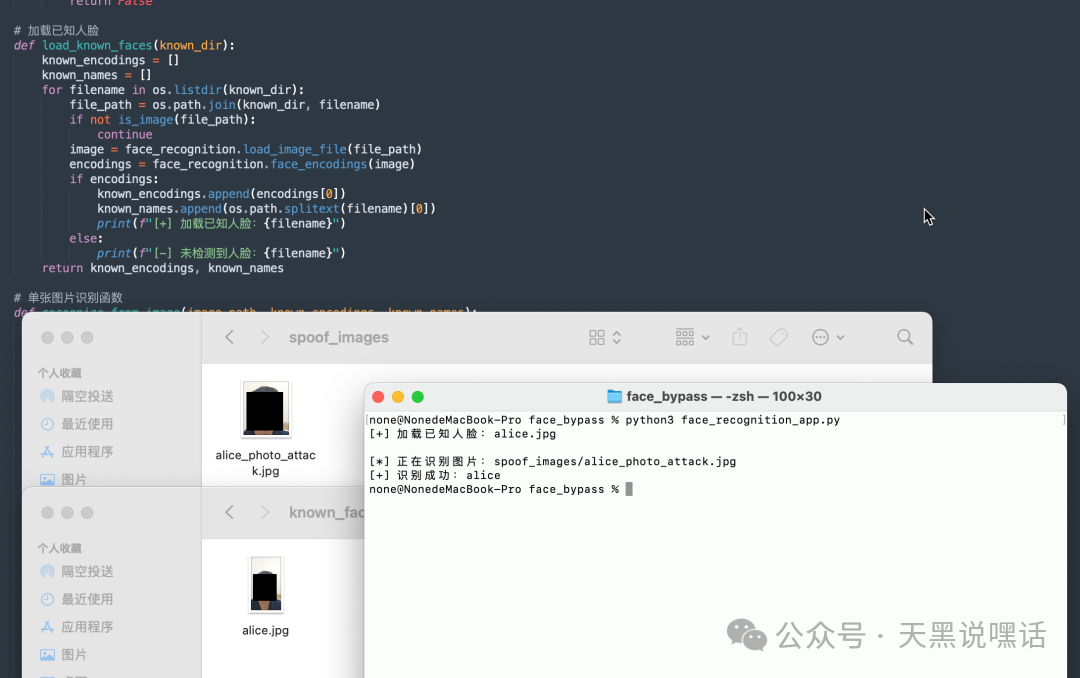The height and width of the screenshot is (678, 1080).
Task: Select the alice_photo_attack.jpg file thumbnail
Action: point(266,410)
